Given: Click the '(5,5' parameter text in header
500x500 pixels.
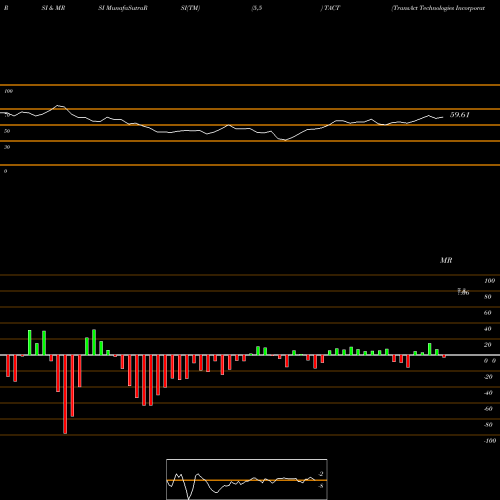Looking at the screenshot, I should pos(257,8).
